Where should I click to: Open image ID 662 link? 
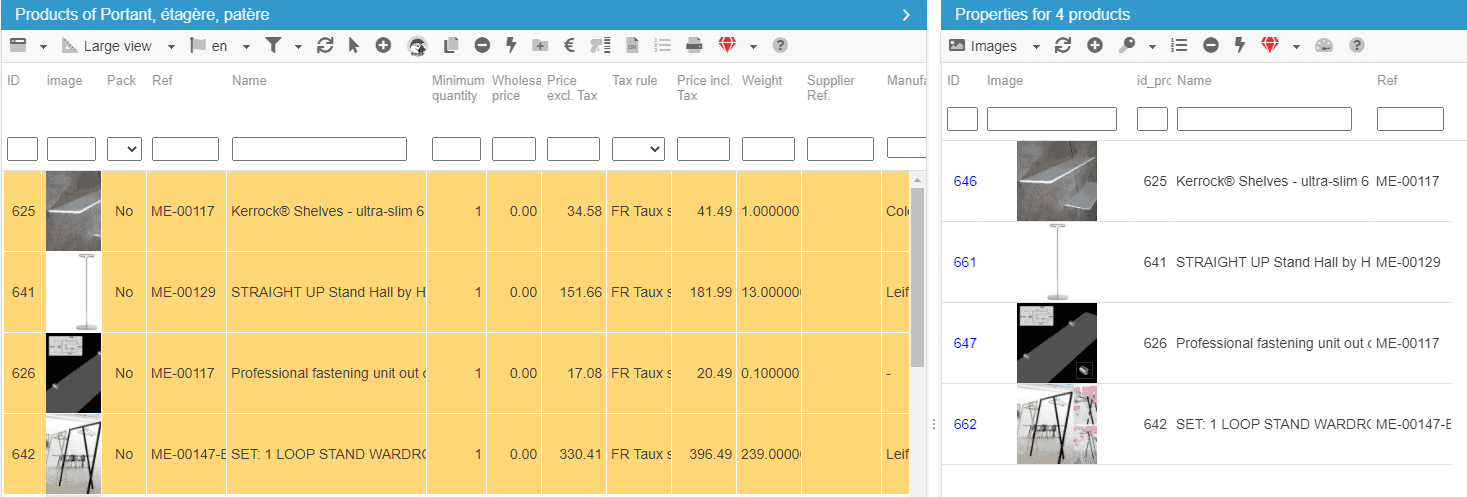point(965,424)
